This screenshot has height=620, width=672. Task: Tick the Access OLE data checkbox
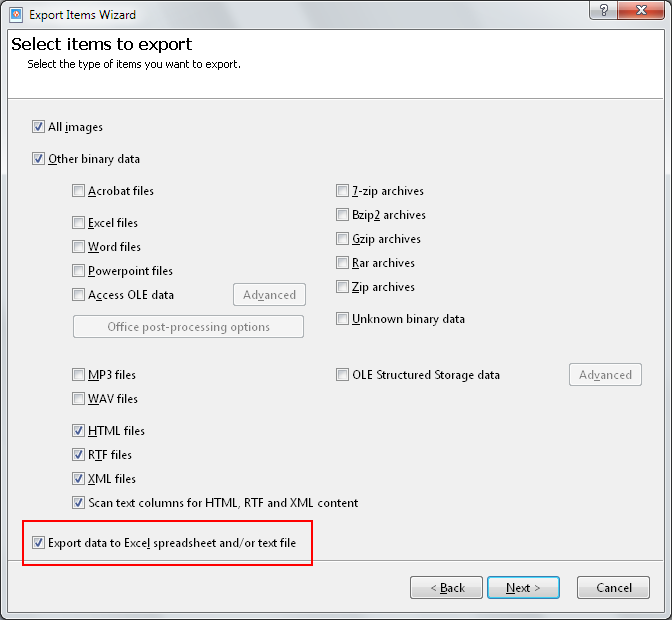pos(79,295)
